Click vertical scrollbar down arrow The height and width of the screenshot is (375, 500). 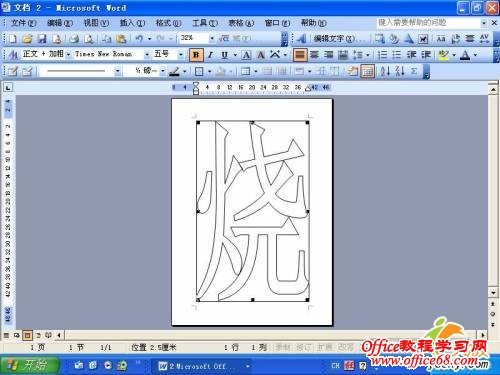[x=493, y=293]
